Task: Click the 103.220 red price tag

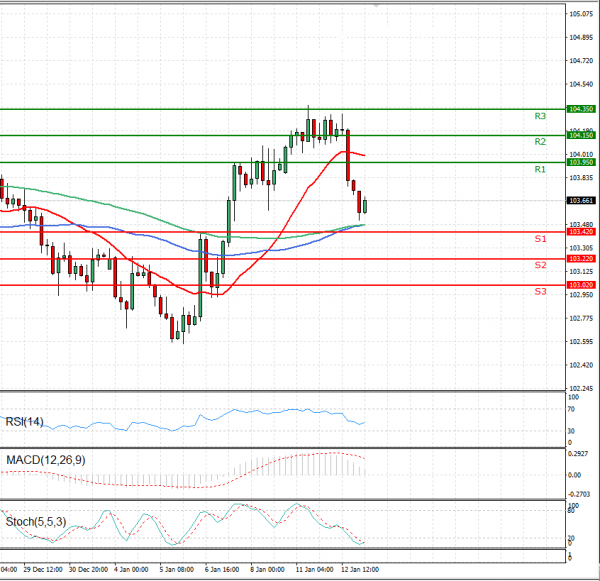Action: point(581,259)
